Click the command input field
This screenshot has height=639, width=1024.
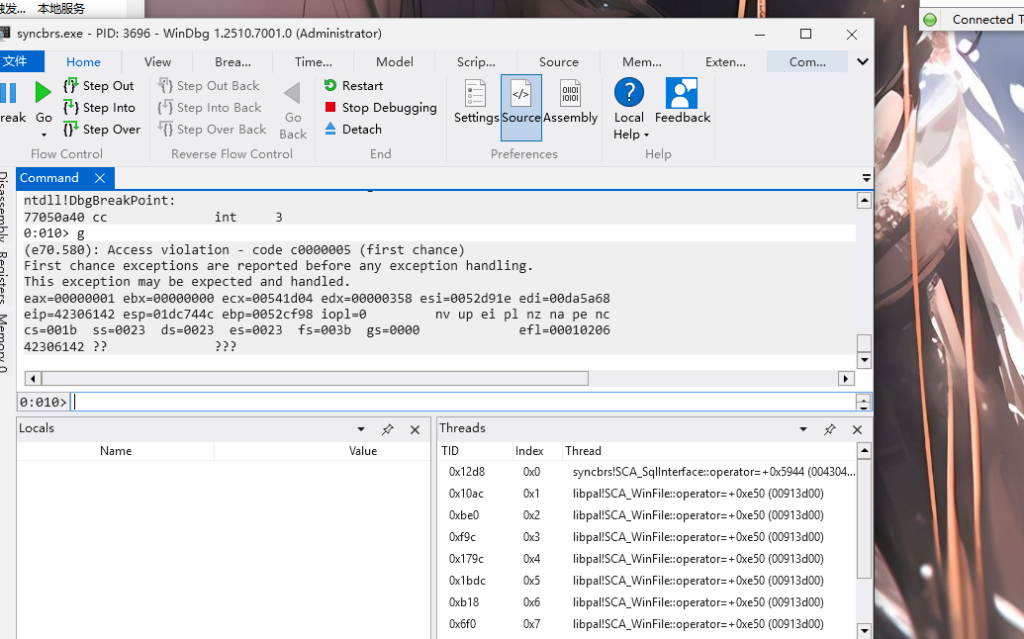click(460, 402)
